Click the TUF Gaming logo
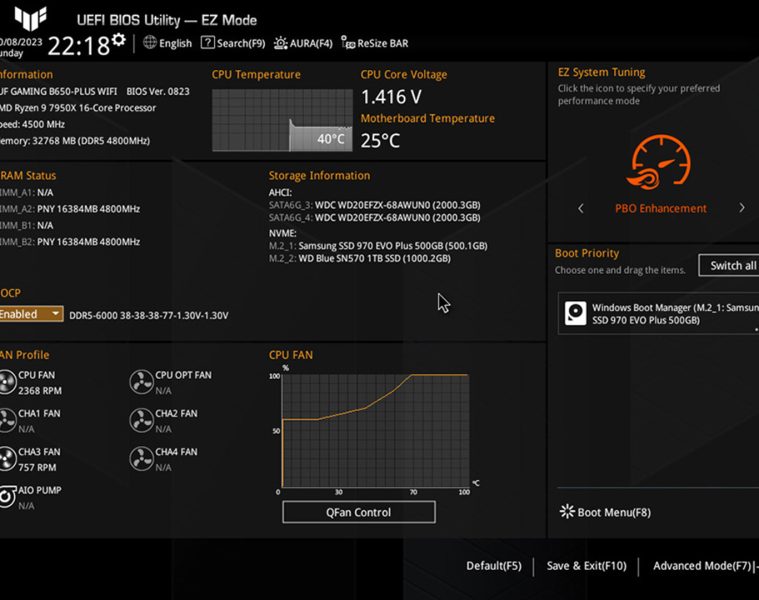Image resolution: width=759 pixels, height=600 pixels. [30, 18]
